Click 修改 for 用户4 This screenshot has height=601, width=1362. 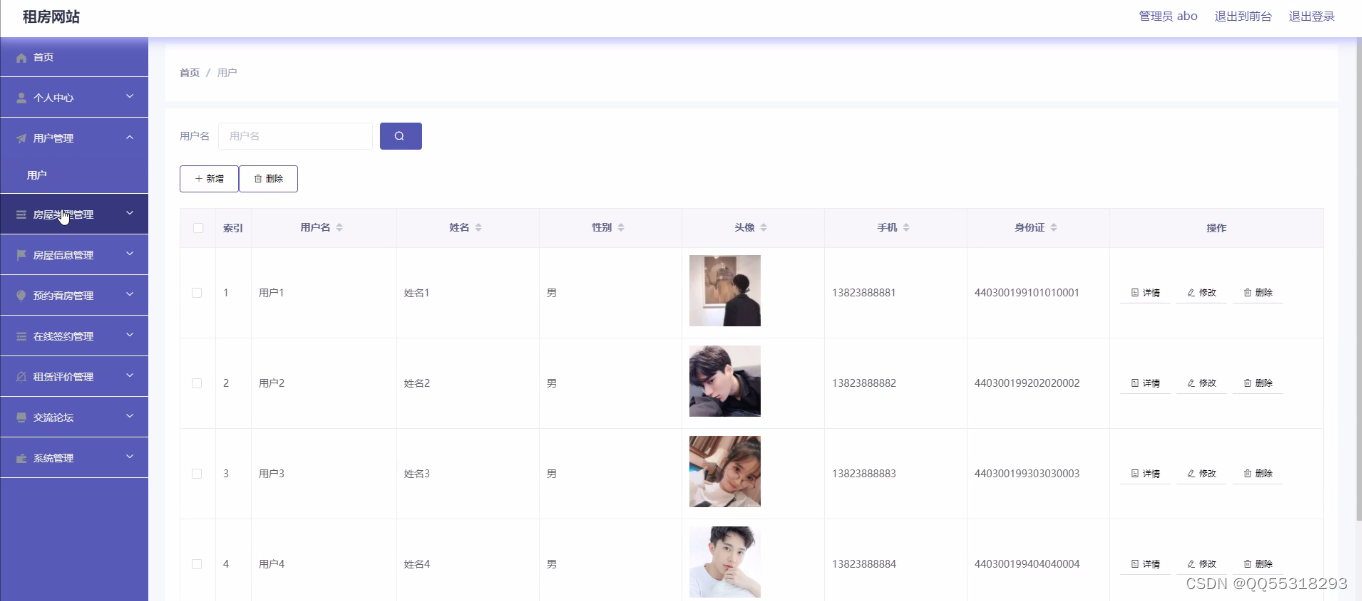(1201, 564)
